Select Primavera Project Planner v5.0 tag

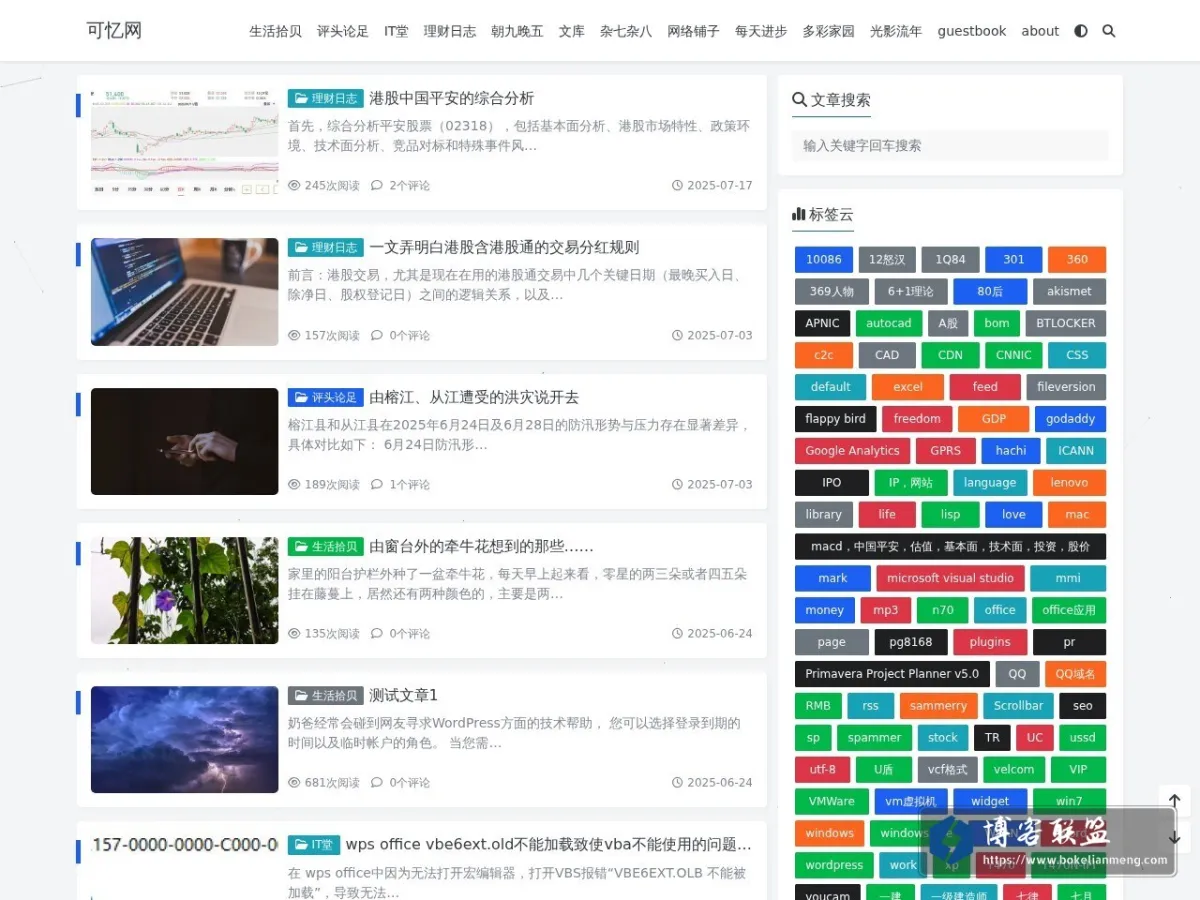[893, 674]
